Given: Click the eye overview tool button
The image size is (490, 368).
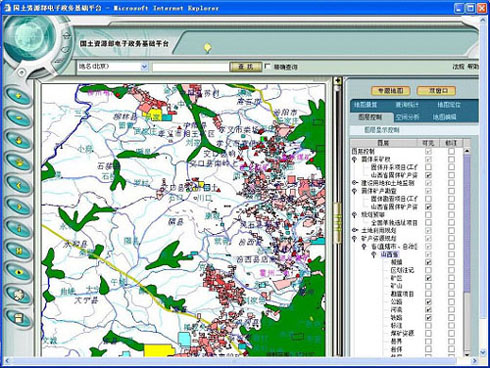Looking at the screenshot, I should (19, 272).
